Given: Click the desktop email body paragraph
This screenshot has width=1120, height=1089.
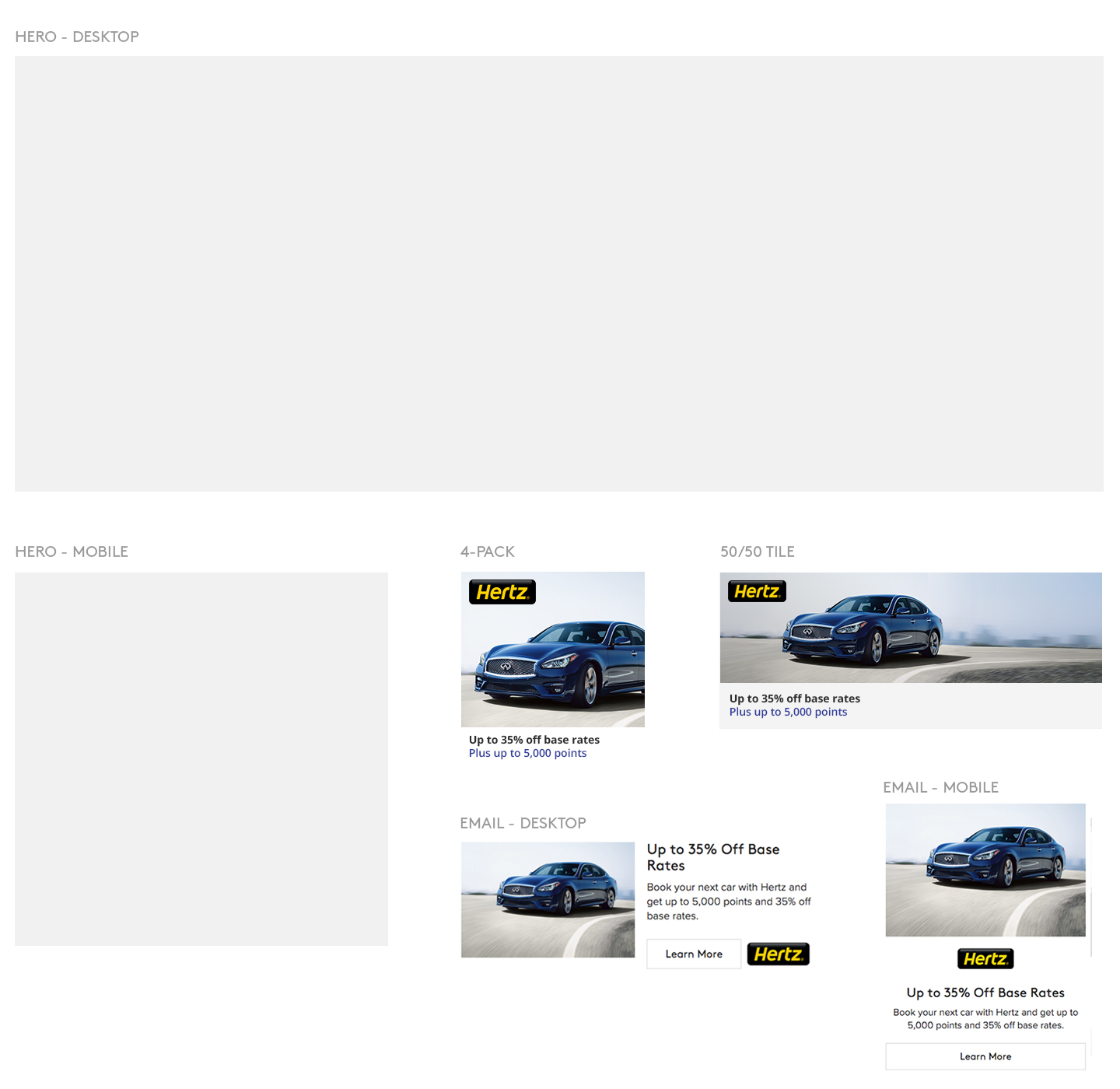Looking at the screenshot, I should pos(728,902).
